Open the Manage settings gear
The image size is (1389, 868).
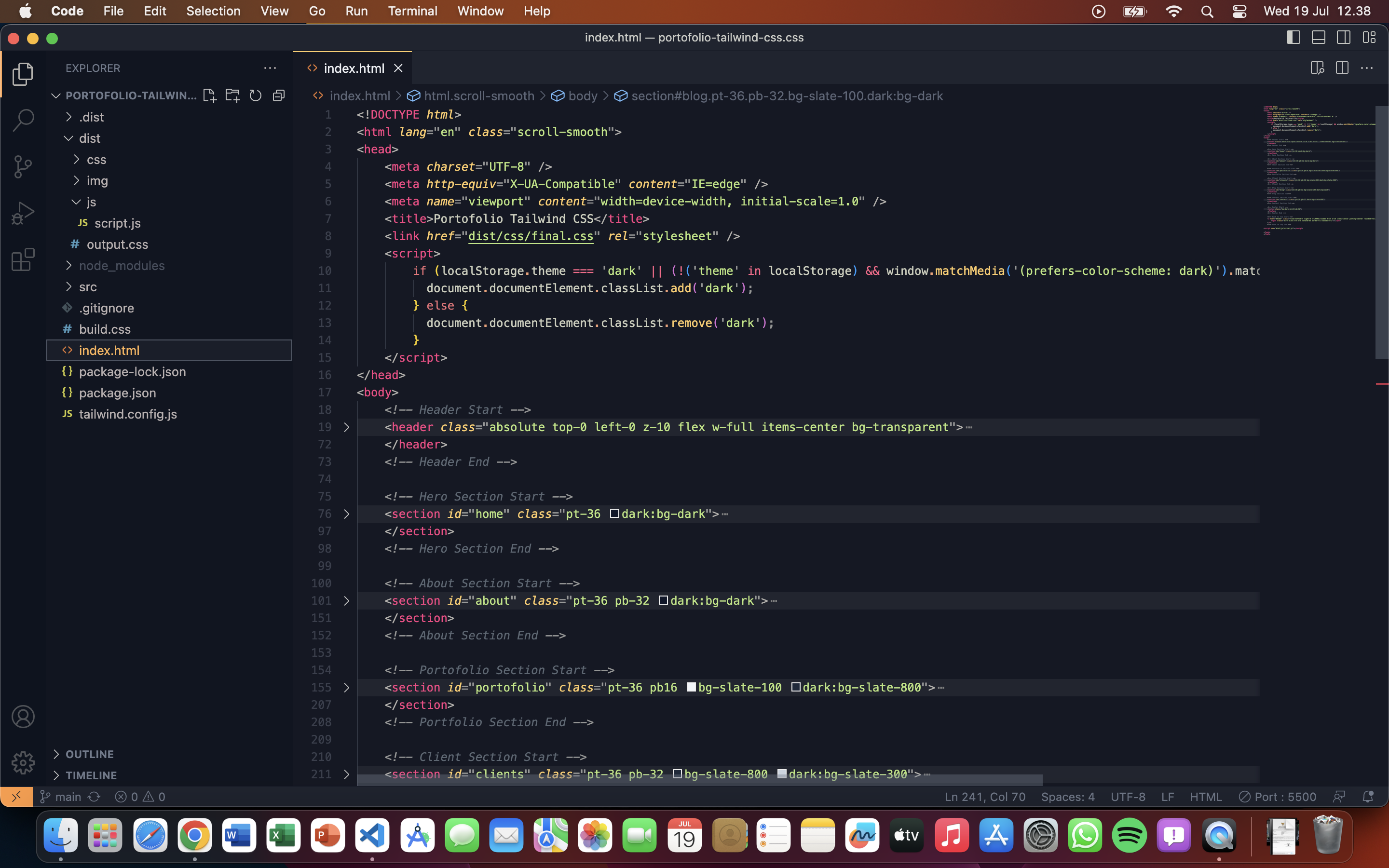pos(23,762)
